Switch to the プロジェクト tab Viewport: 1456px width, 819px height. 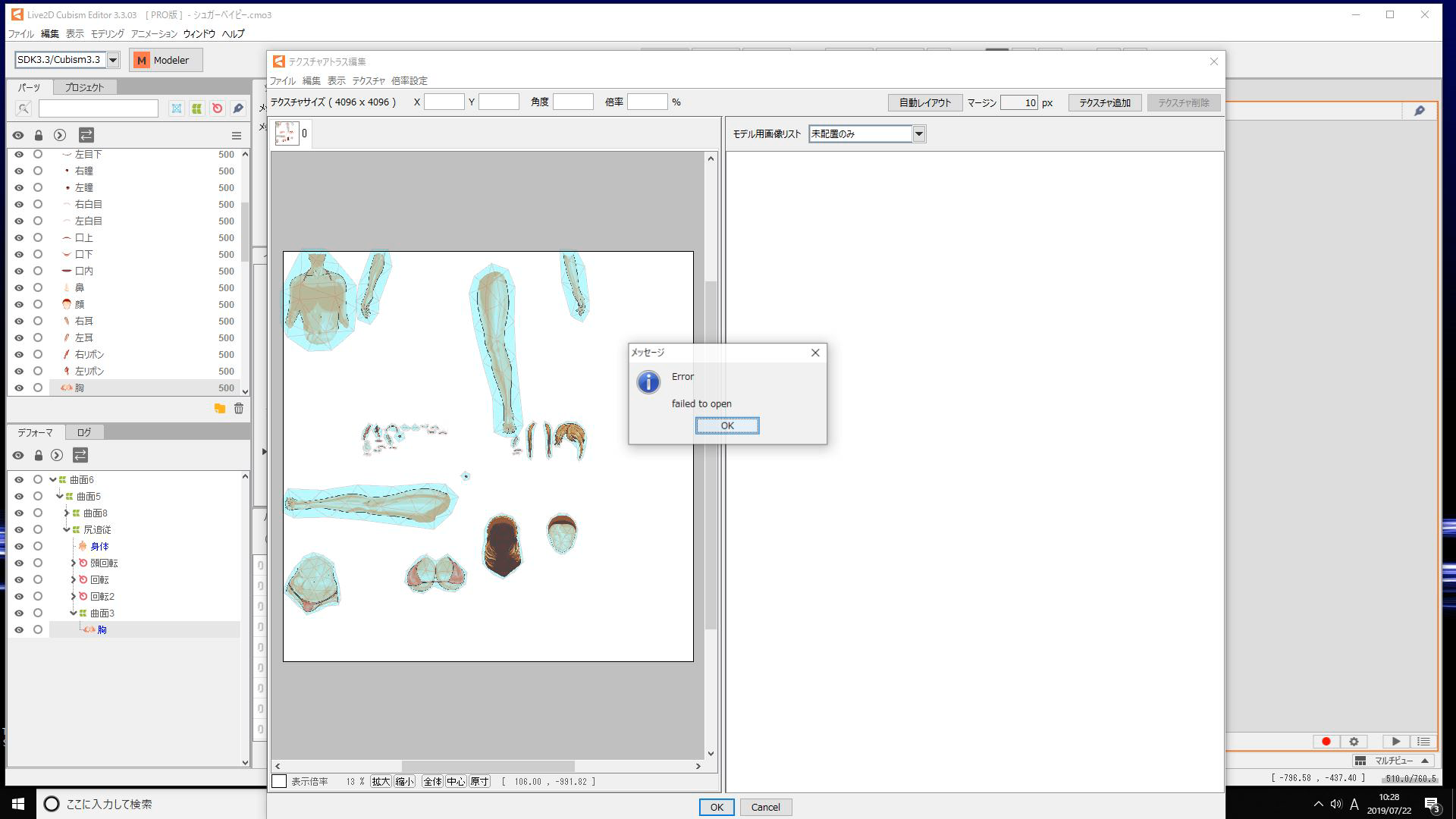click(x=84, y=87)
